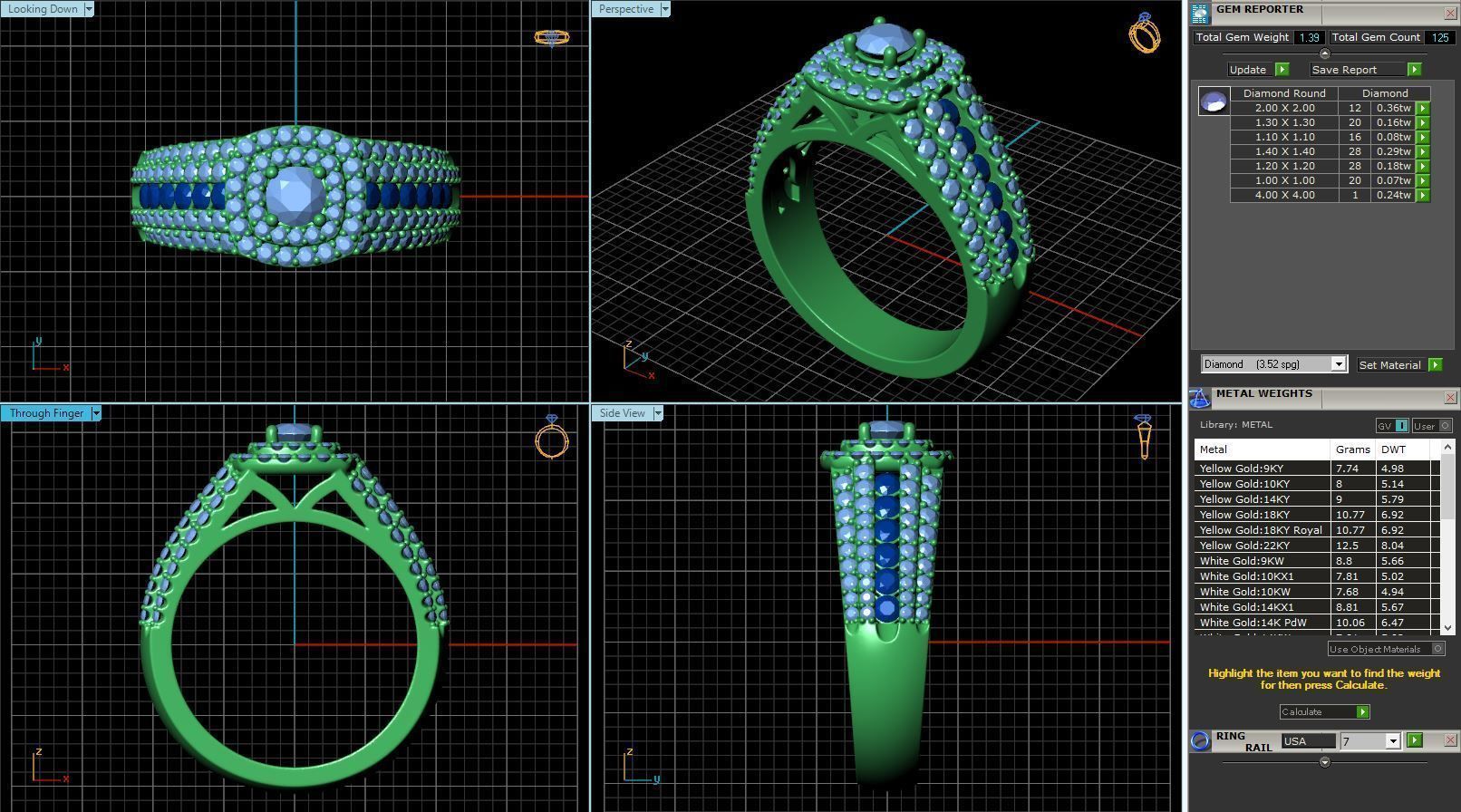
Task: Click the metal list scrollbar down arrow
Action: [1446, 627]
